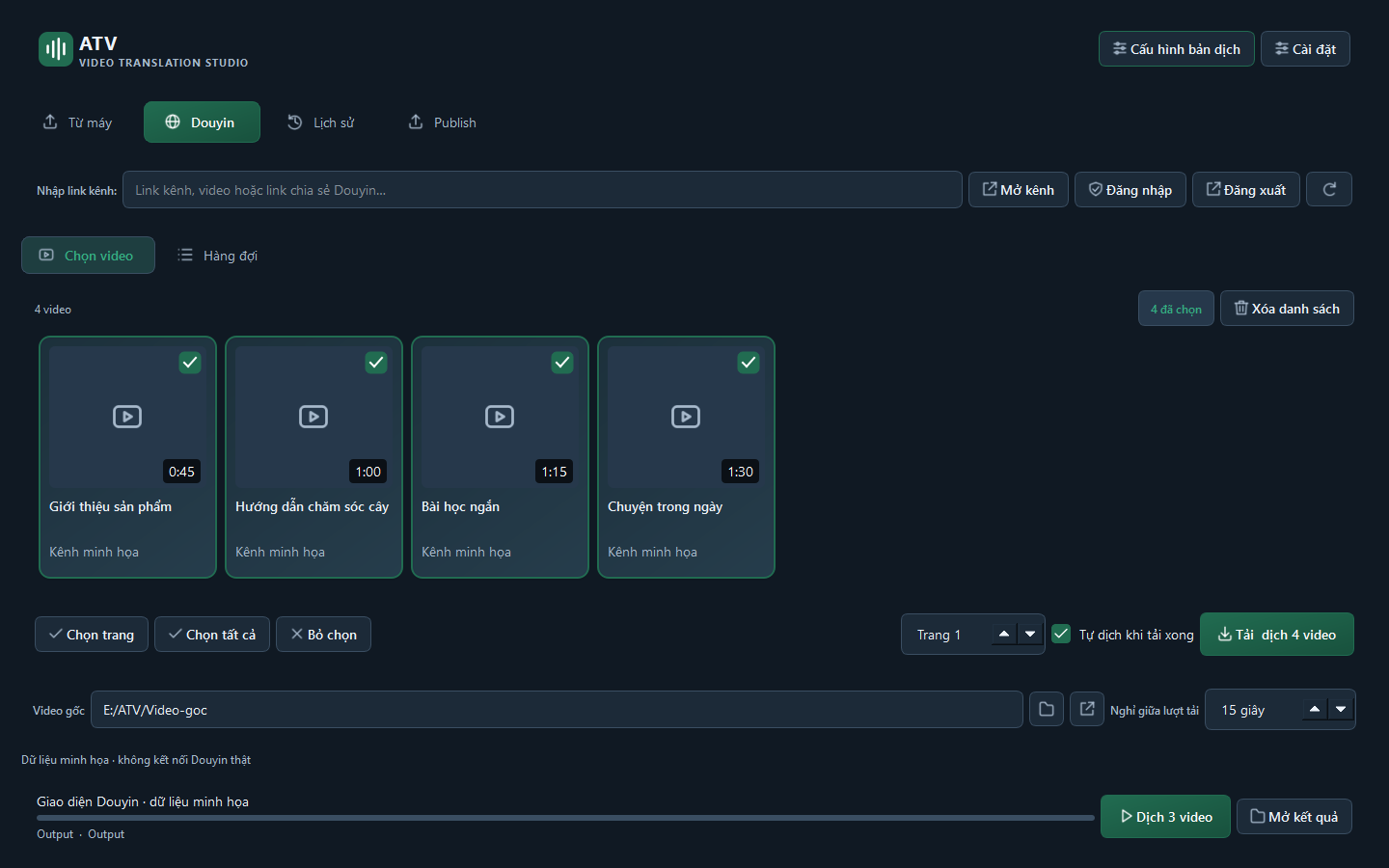Click the Mở kênh button
Screen dimensions: 1389x868
(x=1019, y=190)
